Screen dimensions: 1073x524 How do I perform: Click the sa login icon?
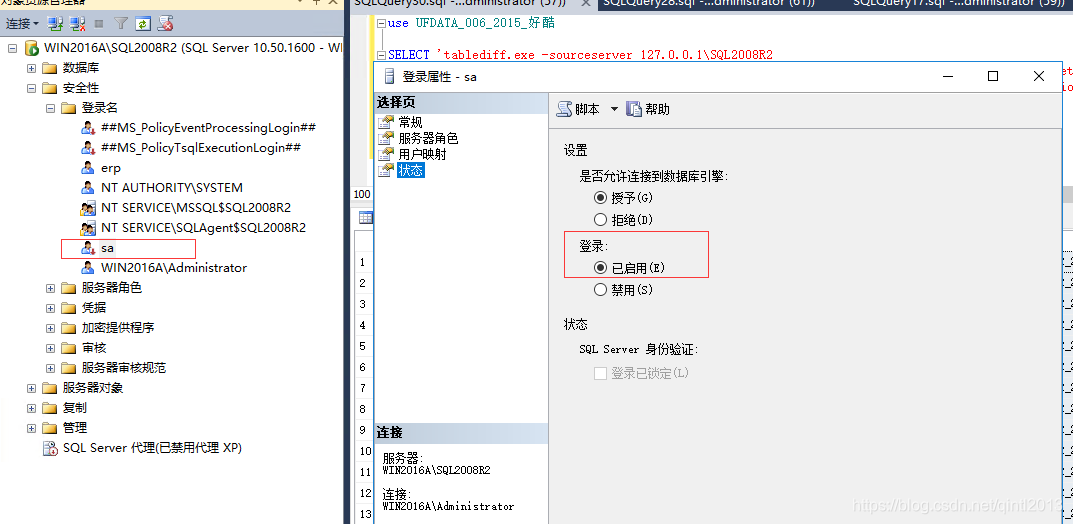click(x=88, y=248)
